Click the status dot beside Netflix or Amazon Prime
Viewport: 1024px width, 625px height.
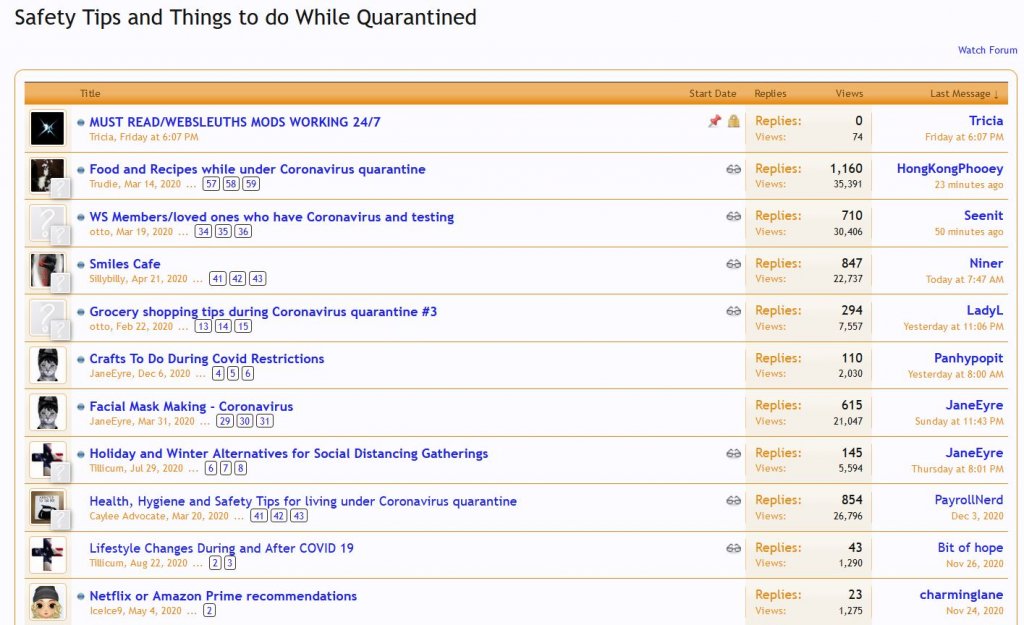point(81,596)
